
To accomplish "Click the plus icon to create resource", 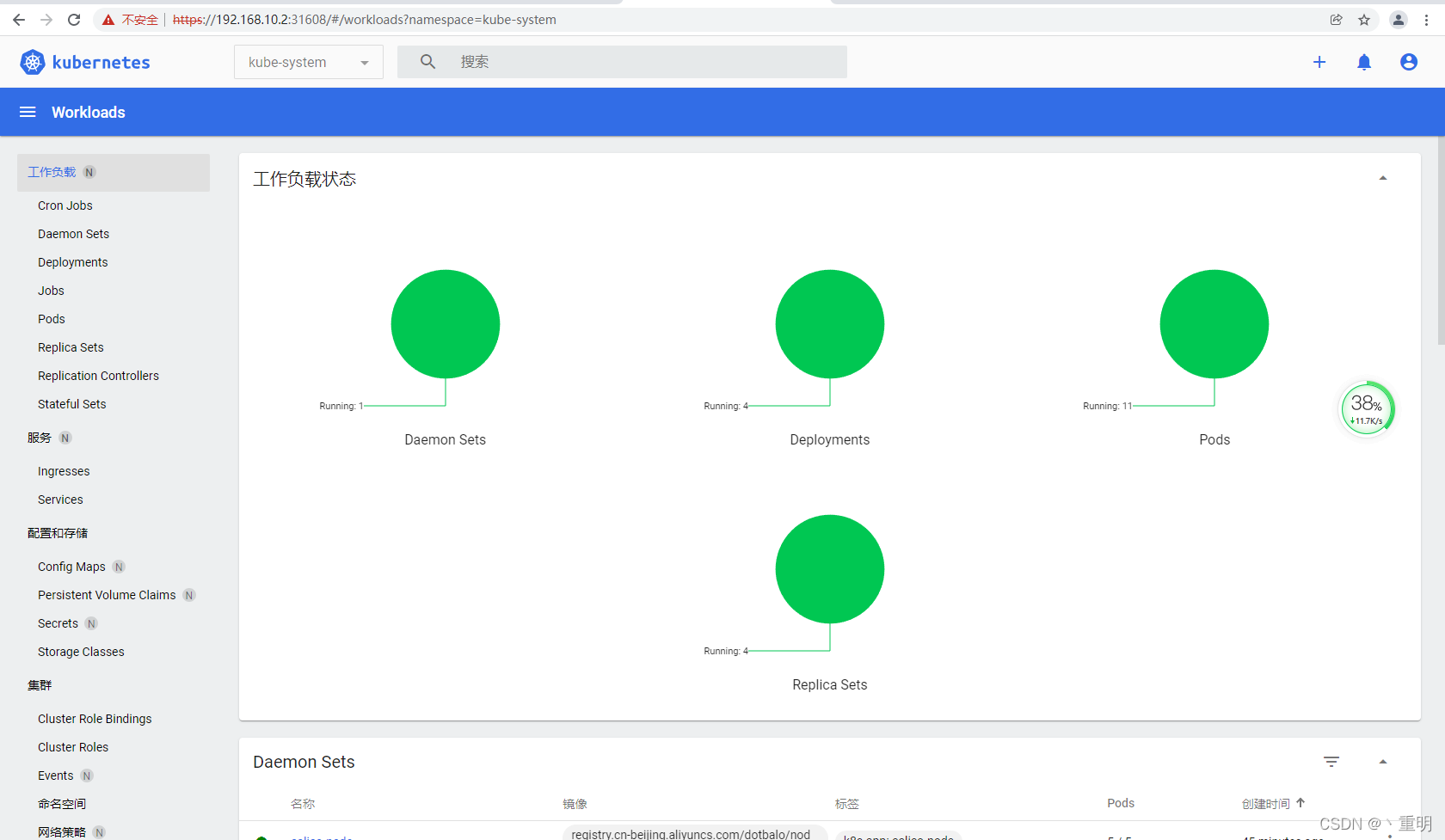I will 1319,62.
